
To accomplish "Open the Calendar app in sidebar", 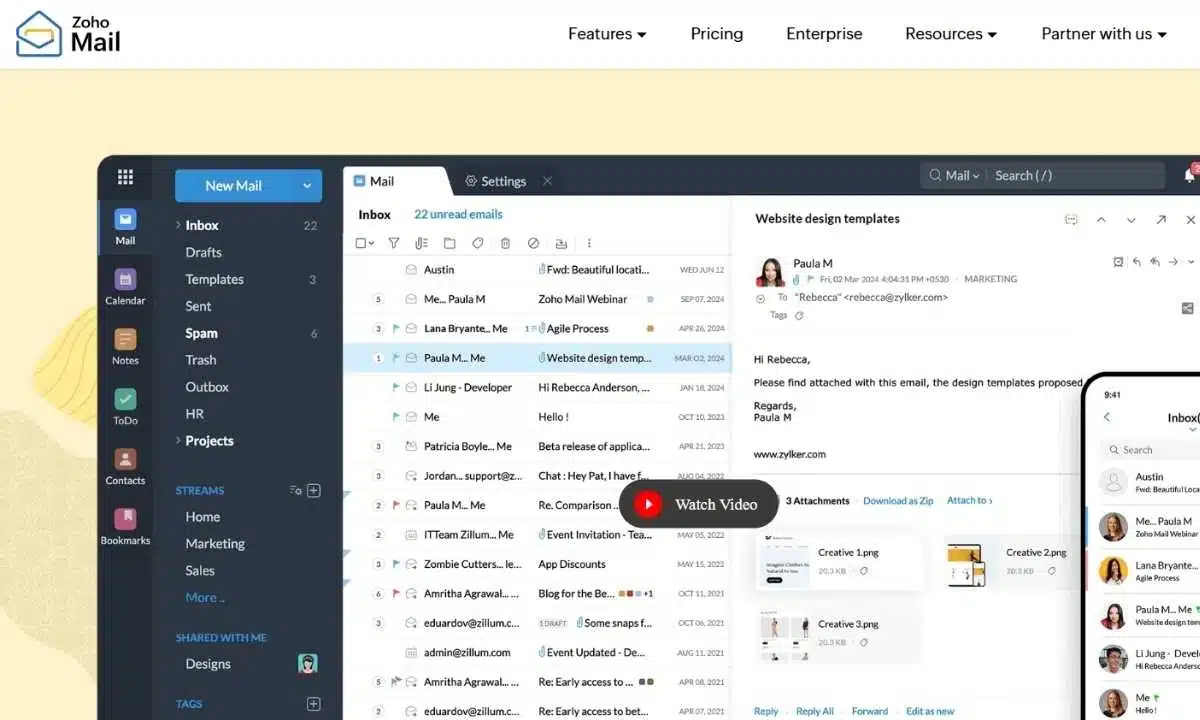I will tap(125, 287).
